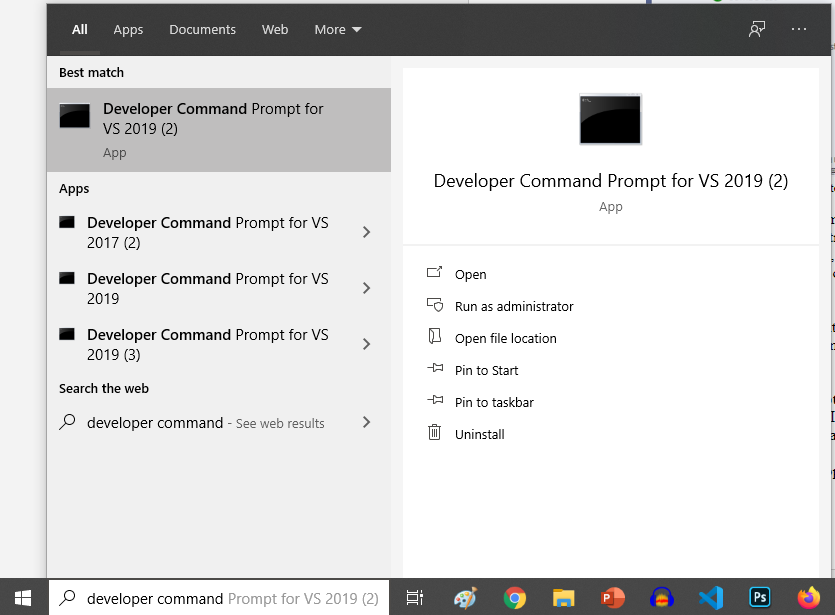Click the VS 2017 (2) prompt icon
Image resolution: width=835 pixels, height=615 pixels.
coord(67,222)
